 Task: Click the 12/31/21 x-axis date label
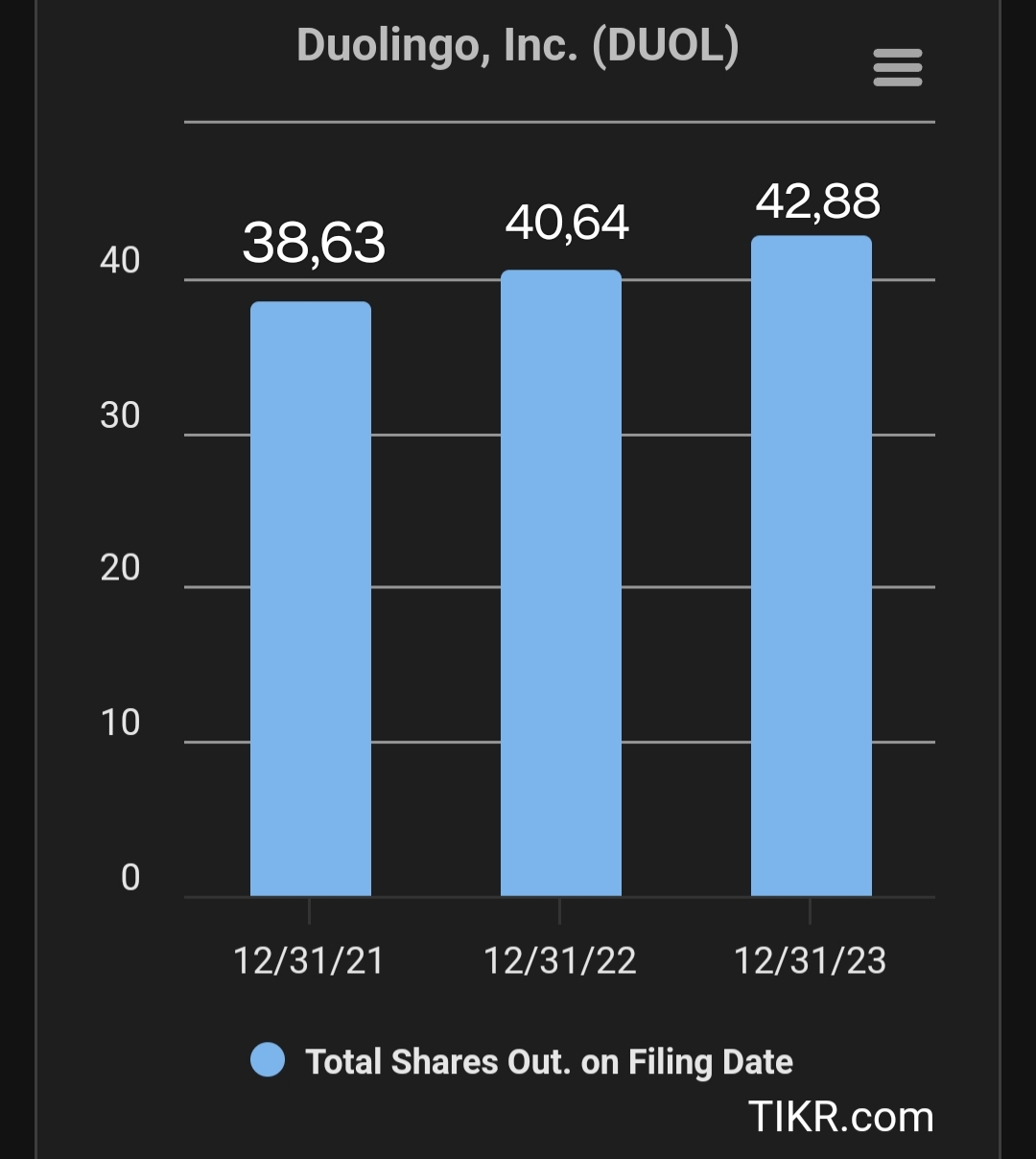tap(309, 960)
